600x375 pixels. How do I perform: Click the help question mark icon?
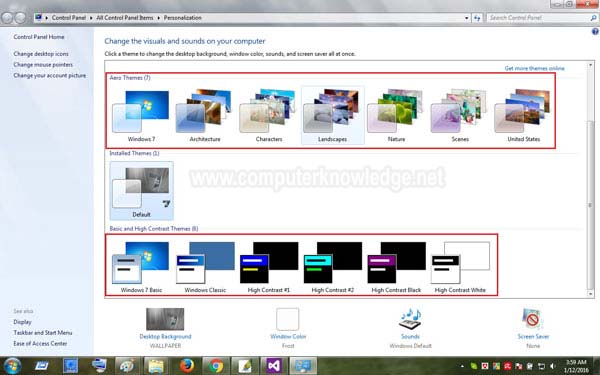595,32
